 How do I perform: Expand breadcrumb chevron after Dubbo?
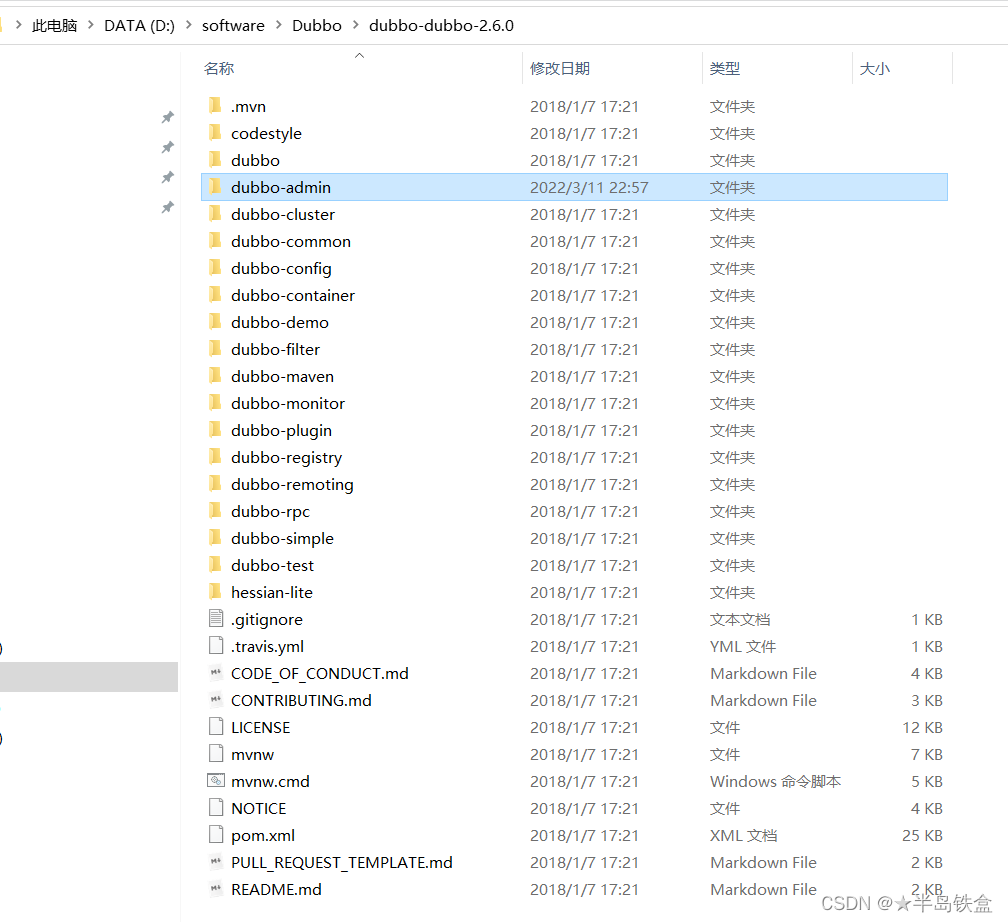356,25
